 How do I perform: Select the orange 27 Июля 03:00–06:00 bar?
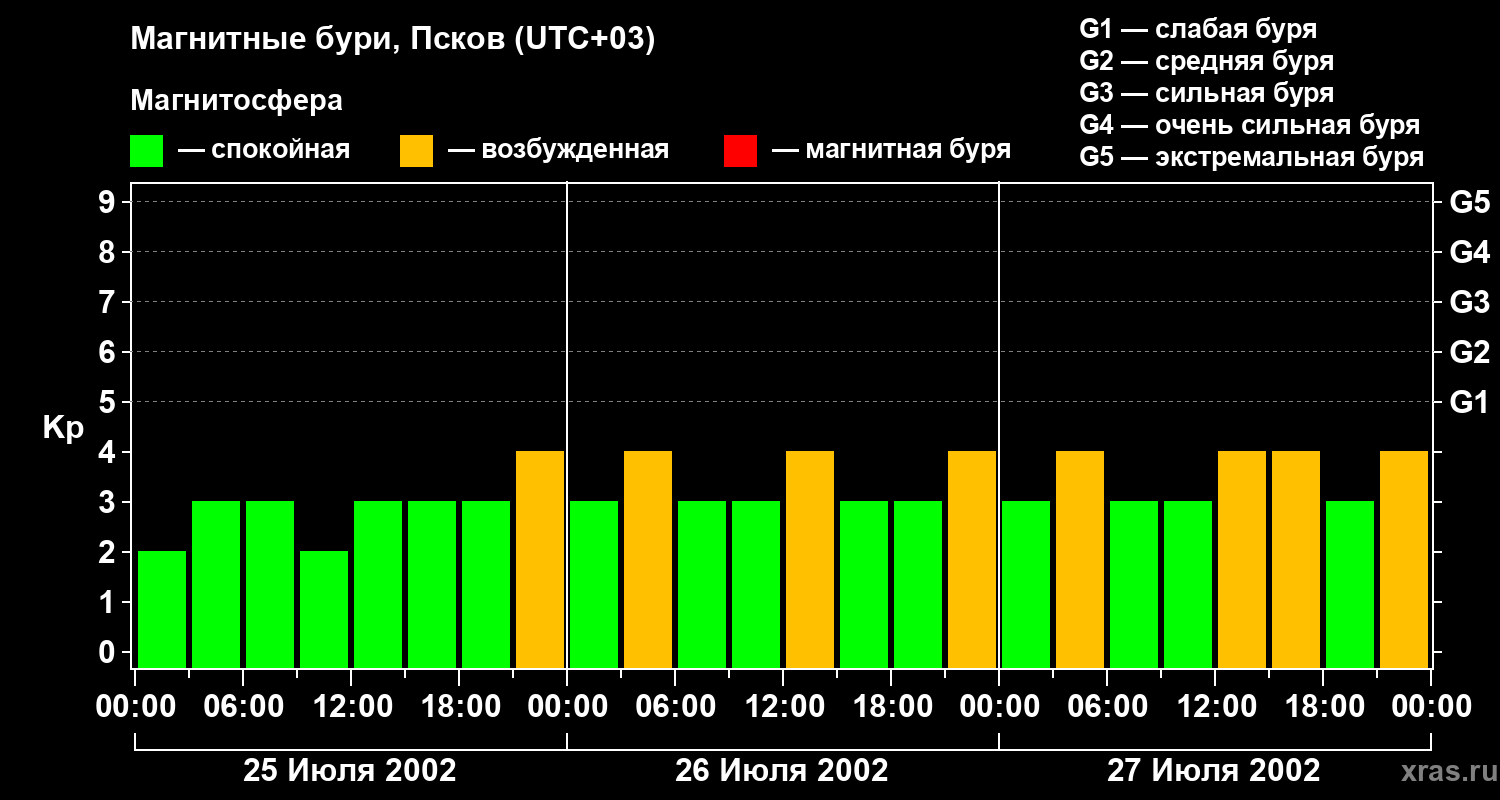tap(1080, 559)
